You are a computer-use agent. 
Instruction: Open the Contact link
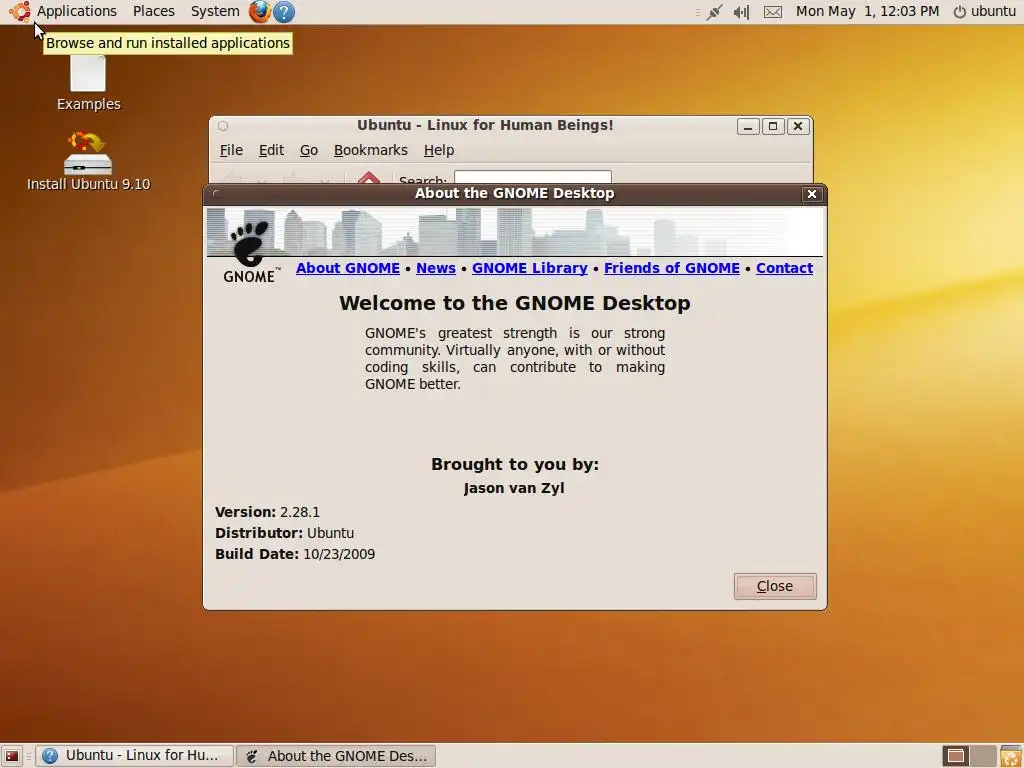[x=784, y=268]
